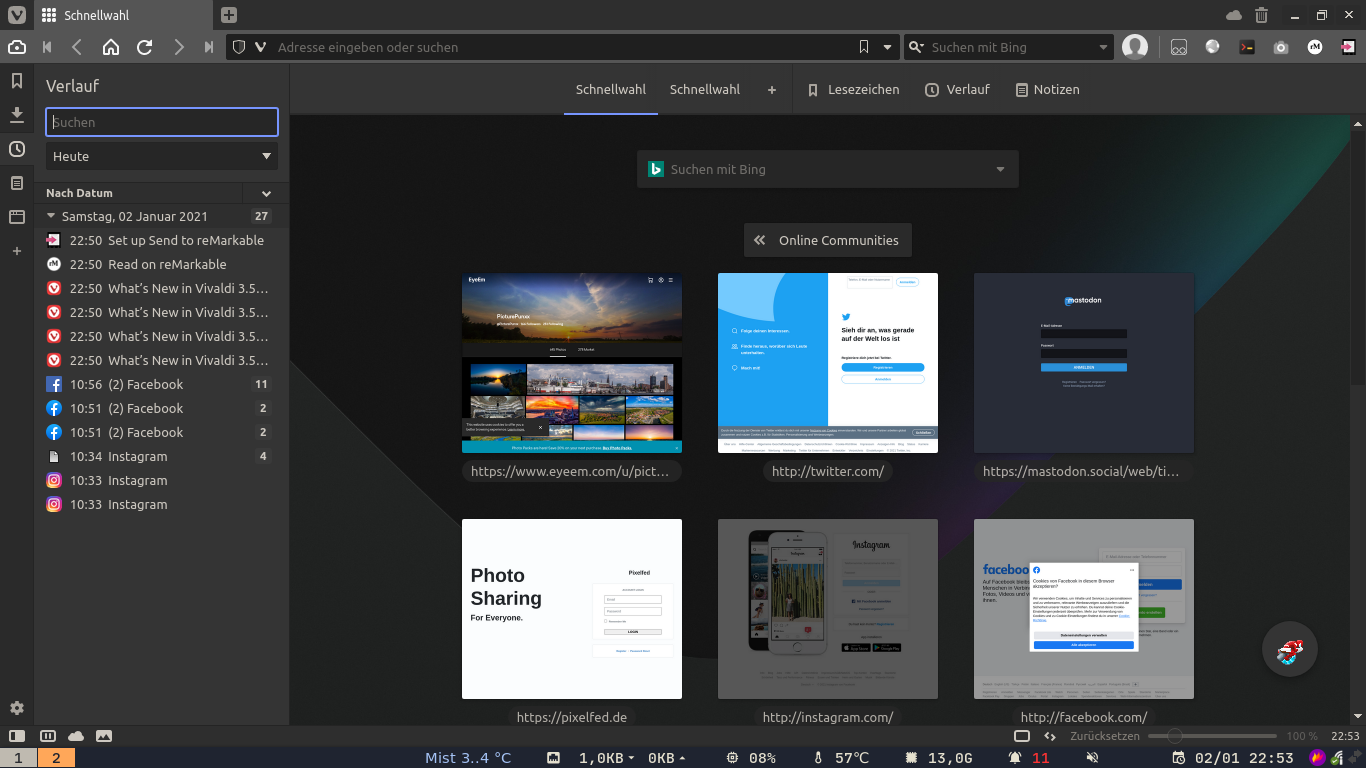Image resolution: width=1366 pixels, height=768 pixels.
Task: Open the Downloads panel in the sidebar
Action: coord(17,115)
